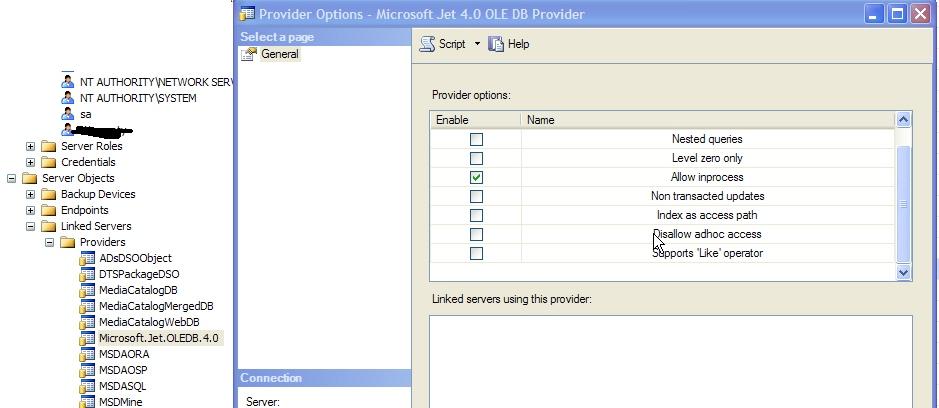
Task: Click the MSDAORA provider icon
Action: coord(87,354)
